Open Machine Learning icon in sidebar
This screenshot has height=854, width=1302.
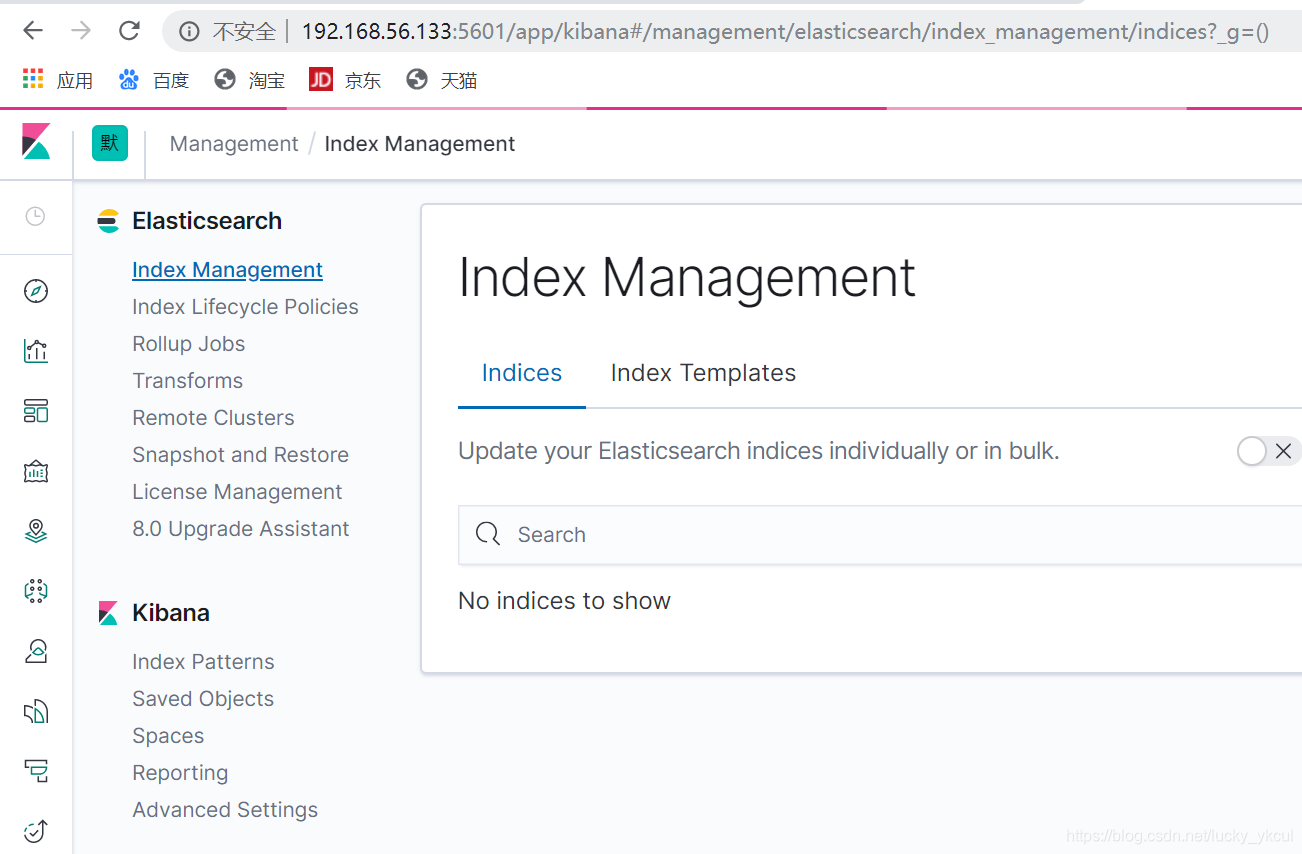[x=36, y=591]
